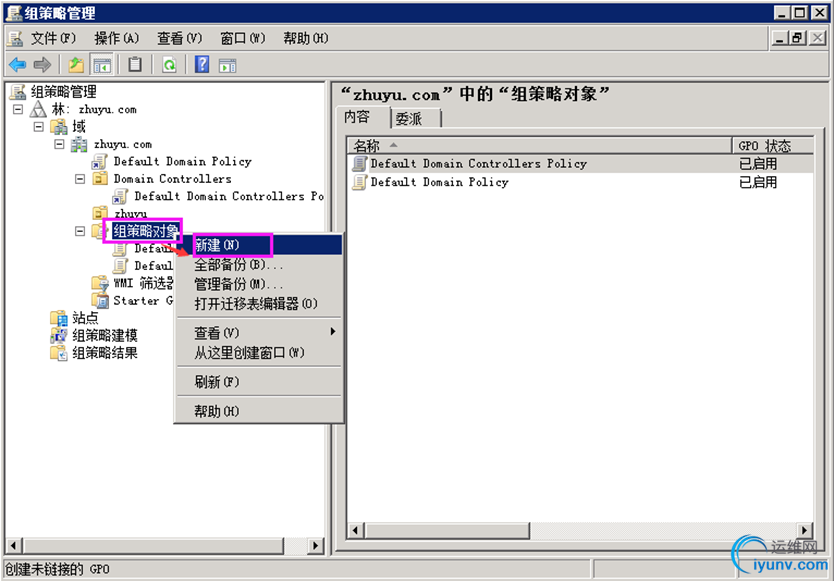Click the green Refresh toolbar icon
Viewport: 834px width, 581px height.
(x=169, y=65)
